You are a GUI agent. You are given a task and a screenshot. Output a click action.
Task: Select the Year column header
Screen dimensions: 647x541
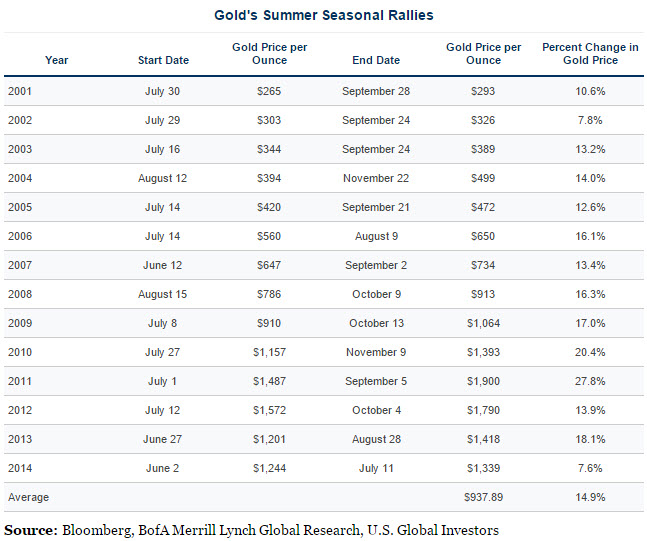[57, 60]
